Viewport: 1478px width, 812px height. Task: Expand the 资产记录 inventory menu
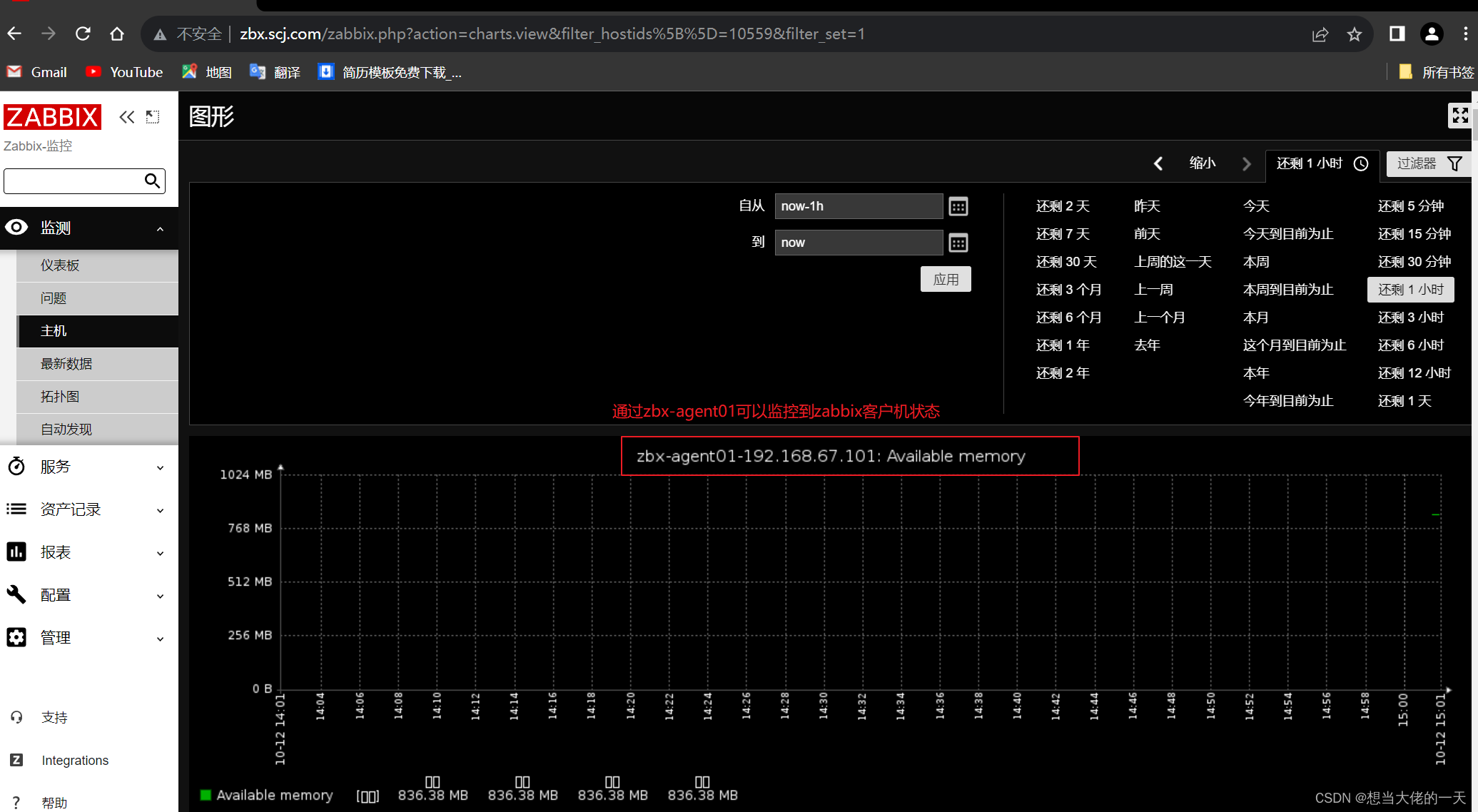tap(89, 509)
